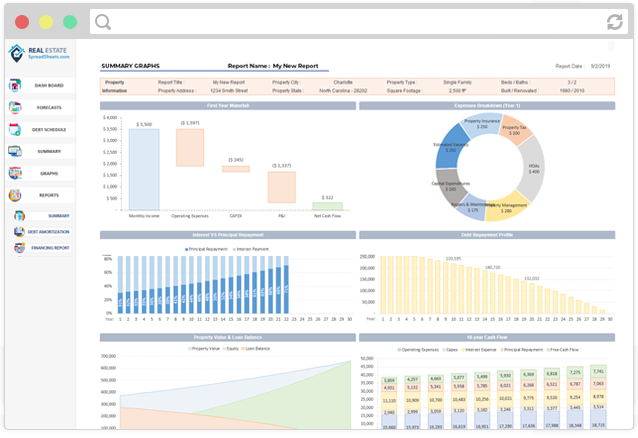Click the Principal Repayment legend swatch

click(x=186, y=249)
